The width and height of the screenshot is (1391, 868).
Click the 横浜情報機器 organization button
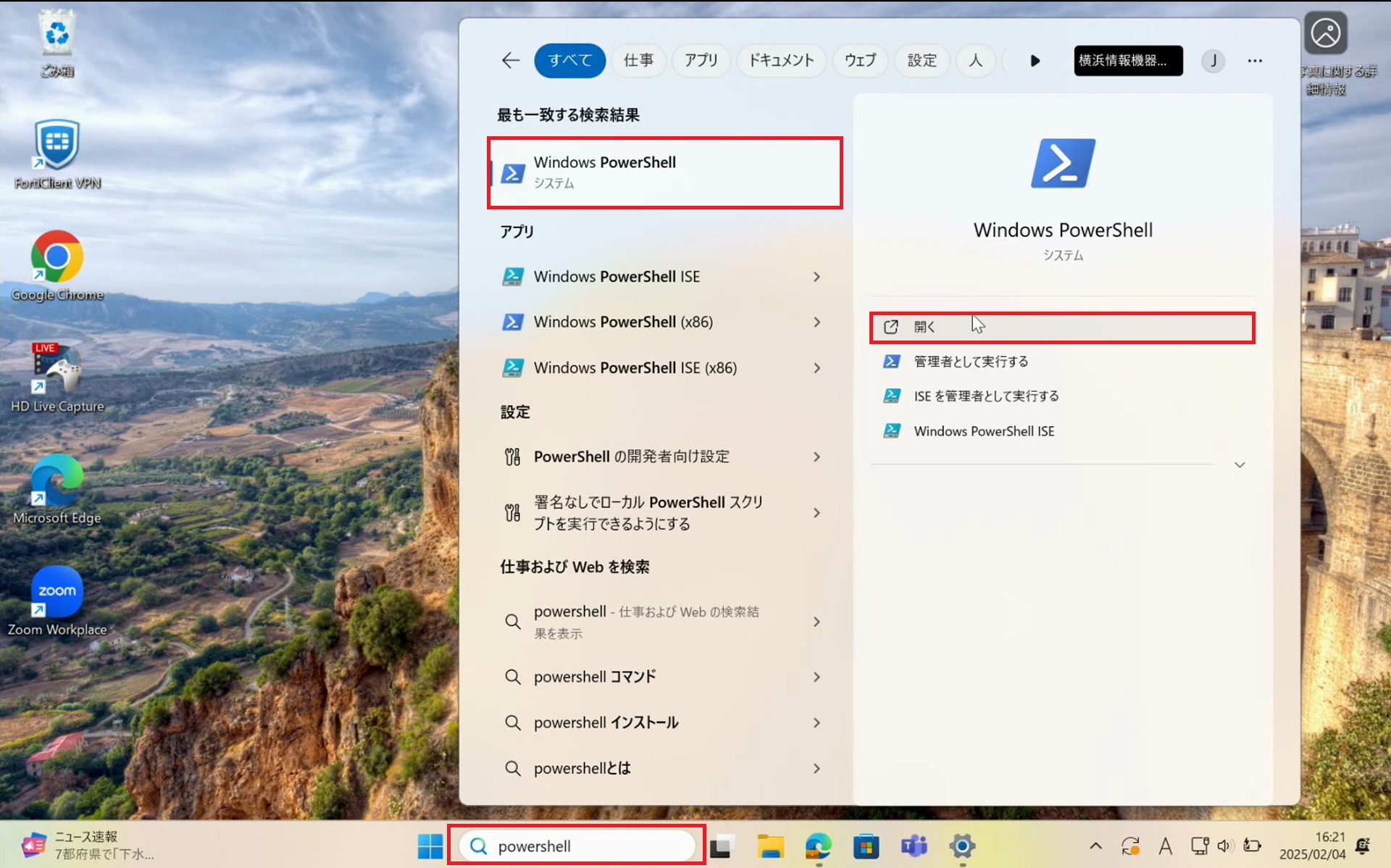point(1128,60)
